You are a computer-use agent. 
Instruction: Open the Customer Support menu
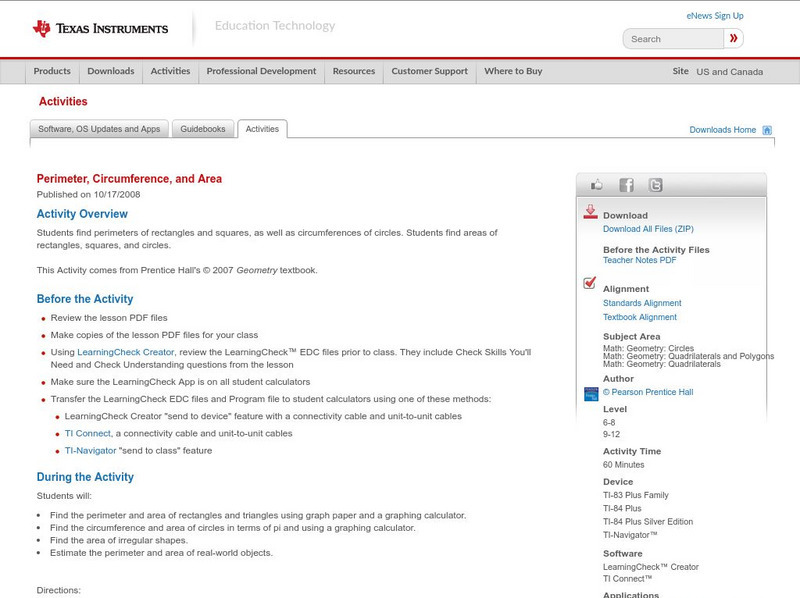coord(430,71)
